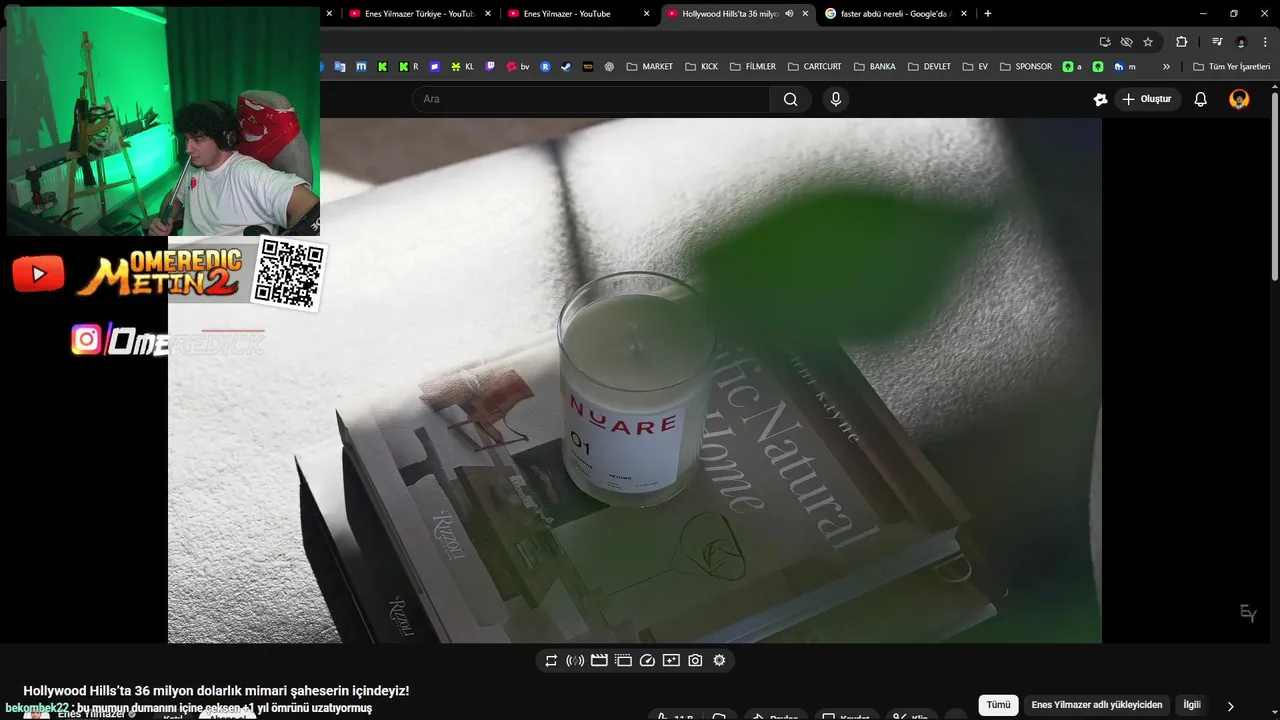Image resolution: width=1280 pixels, height=720 pixels.
Task: Open the 'KL' bookmark
Action: [x=462, y=67]
